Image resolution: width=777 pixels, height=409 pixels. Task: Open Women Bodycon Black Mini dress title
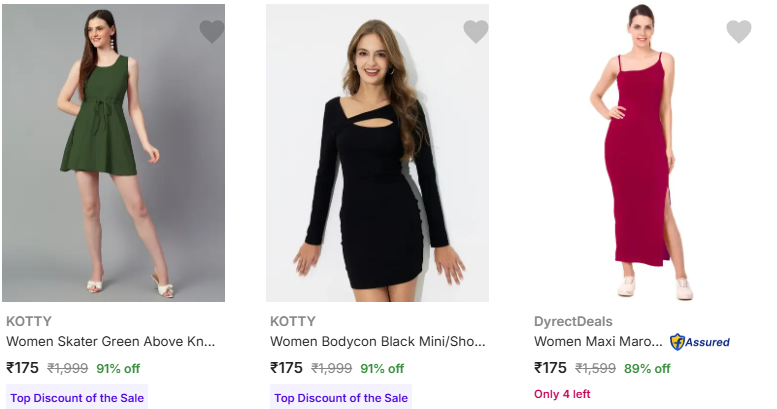tap(378, 342)
